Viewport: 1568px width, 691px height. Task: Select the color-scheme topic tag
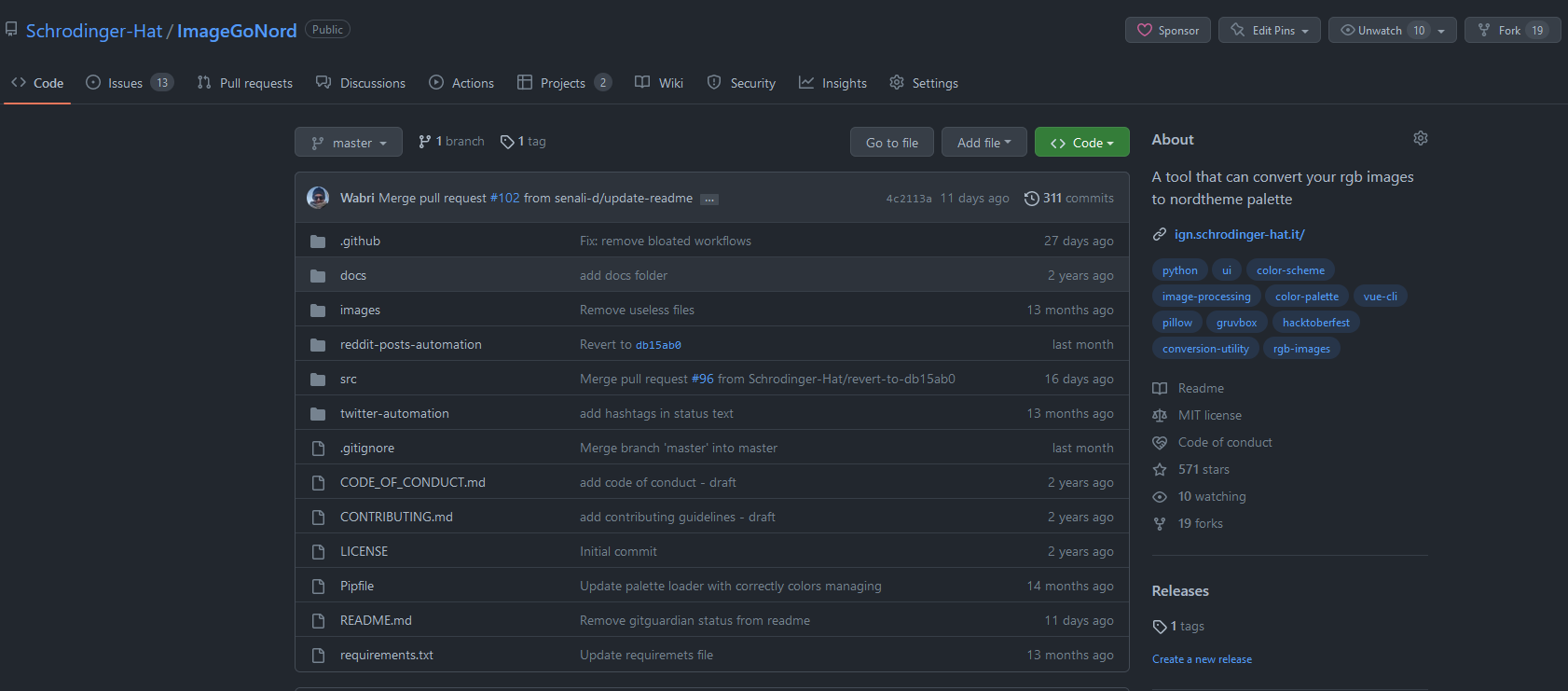coord(1290,270)
